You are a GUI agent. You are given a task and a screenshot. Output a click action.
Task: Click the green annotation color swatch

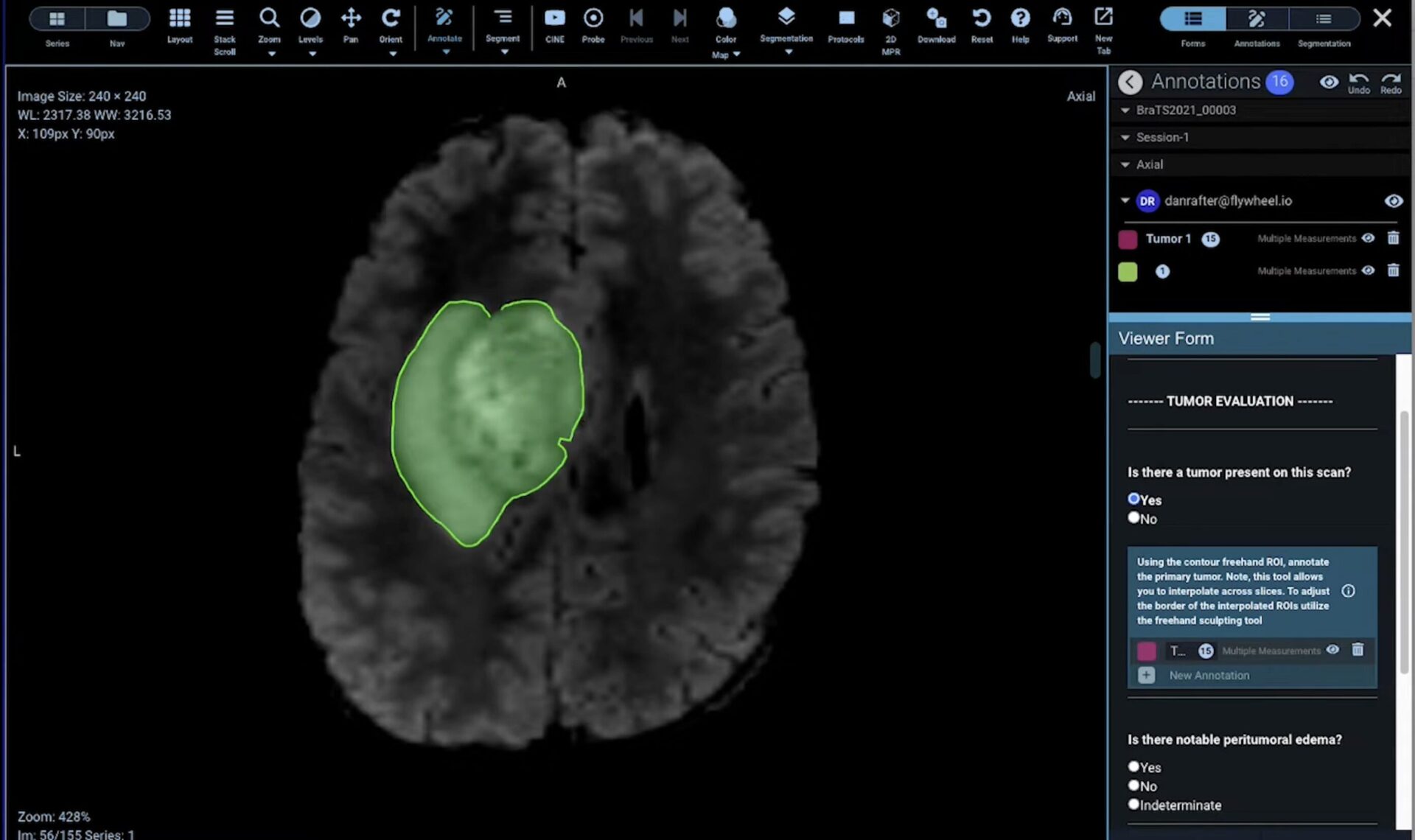point(1127,271)
